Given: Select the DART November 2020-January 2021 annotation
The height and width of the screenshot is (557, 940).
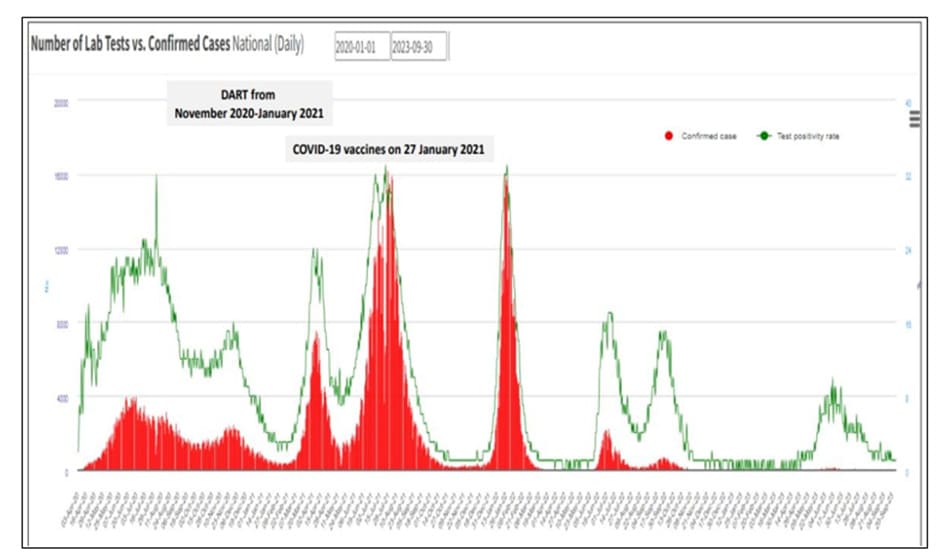Looking at the screenshot, I should (x=248, y=104).
